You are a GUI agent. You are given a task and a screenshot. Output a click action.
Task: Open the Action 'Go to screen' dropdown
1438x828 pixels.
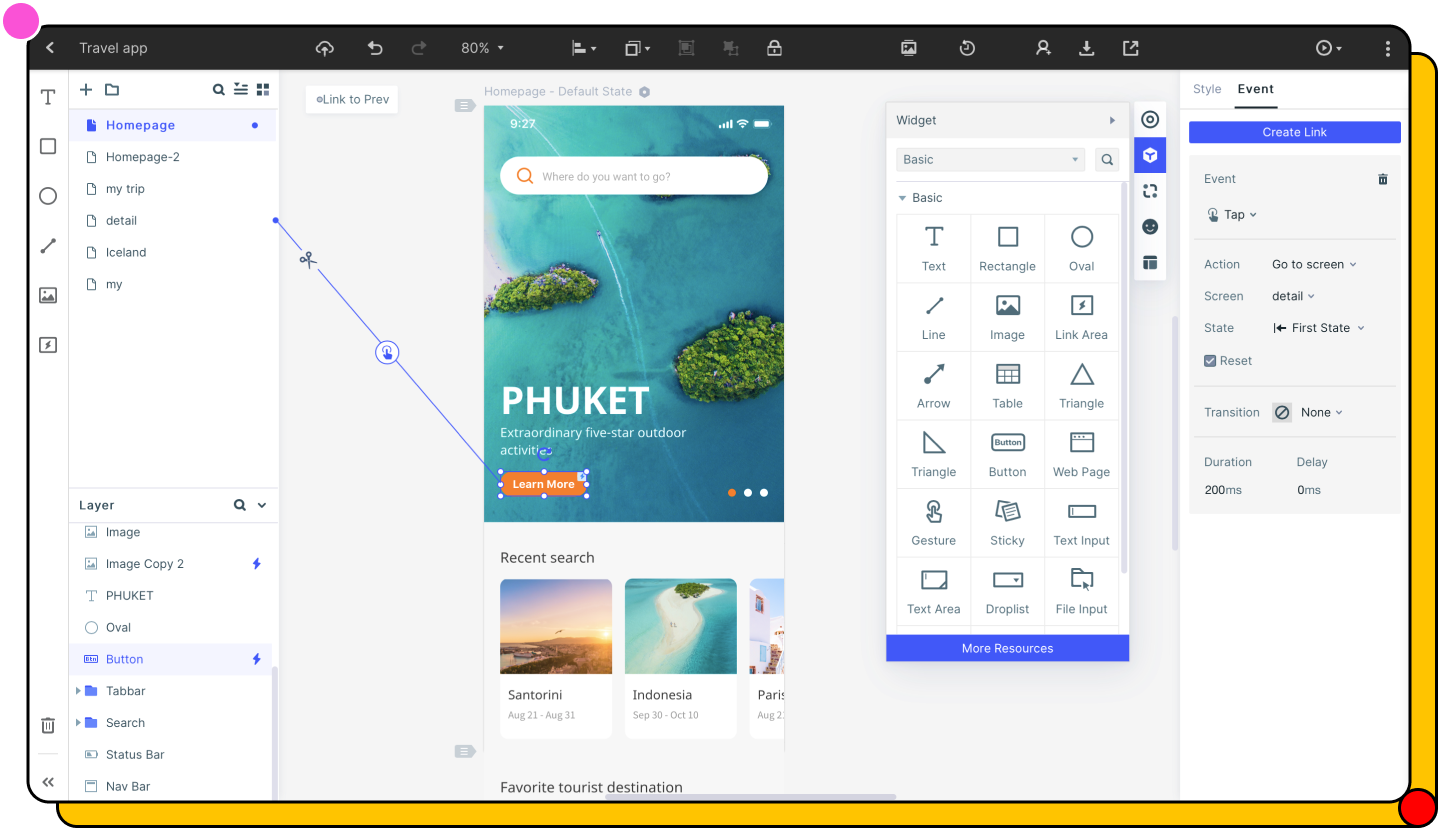tap(1313, 264)
